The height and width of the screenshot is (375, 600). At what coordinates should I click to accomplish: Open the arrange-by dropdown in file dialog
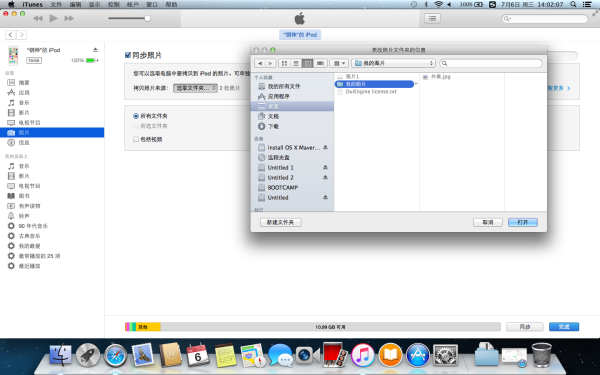point(339,63)
